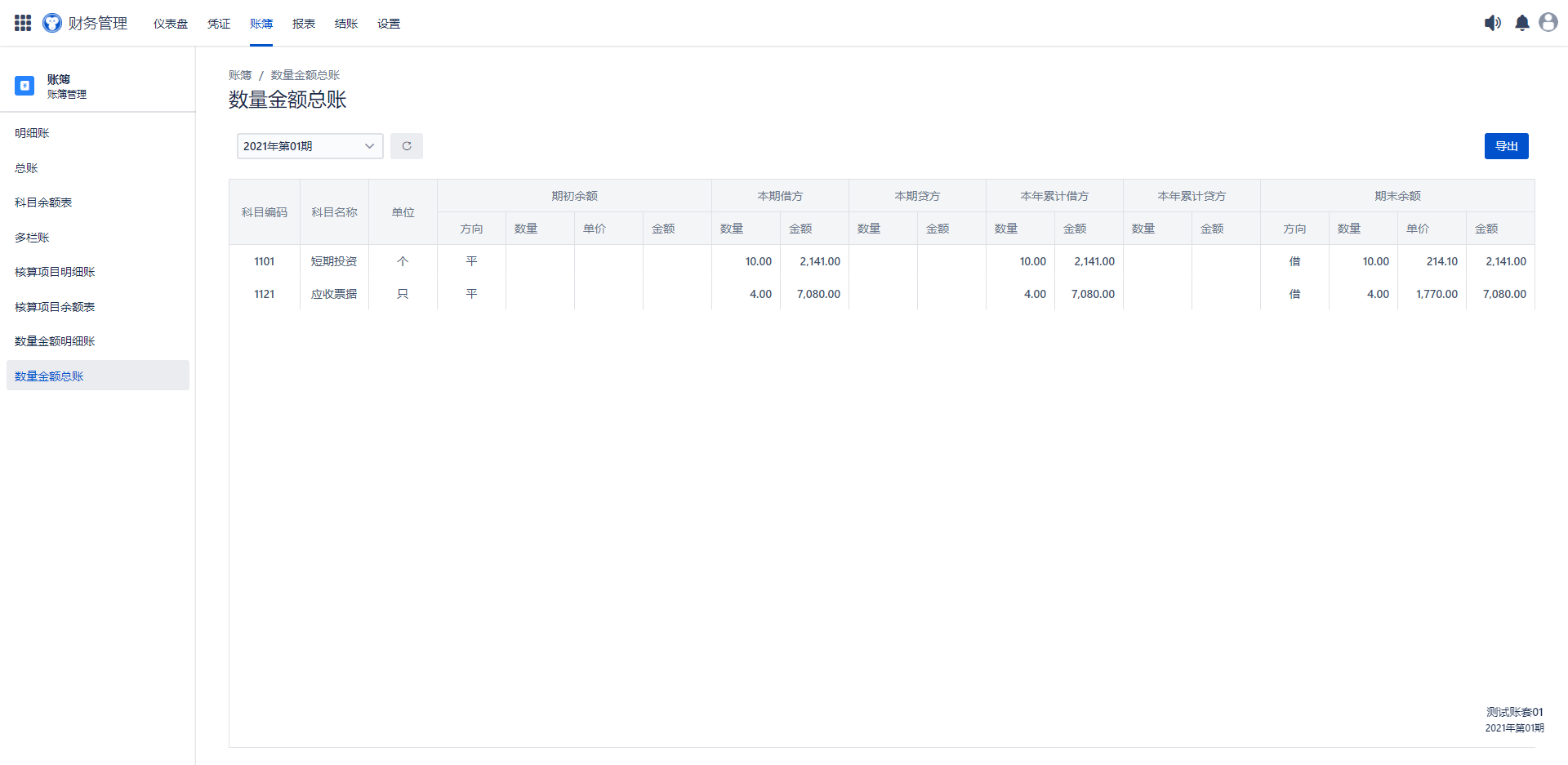Open the user profile avatar
The width and height of the screenshot is (1568, 765).
point(1548,23)
